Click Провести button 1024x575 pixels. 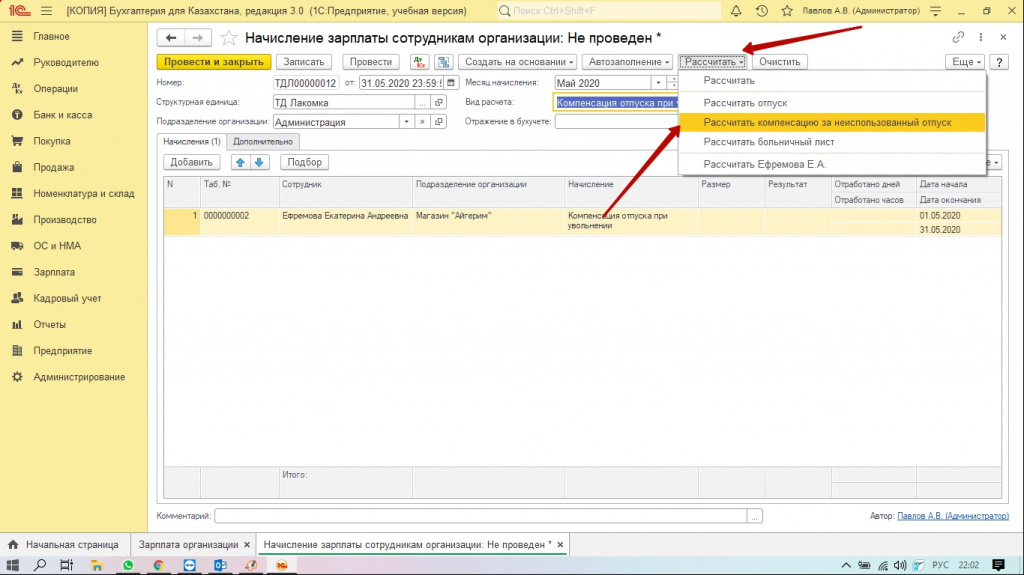370,62
